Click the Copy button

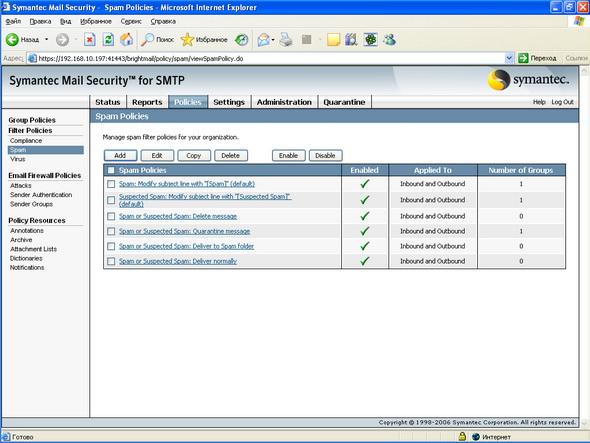pos(194,155)
